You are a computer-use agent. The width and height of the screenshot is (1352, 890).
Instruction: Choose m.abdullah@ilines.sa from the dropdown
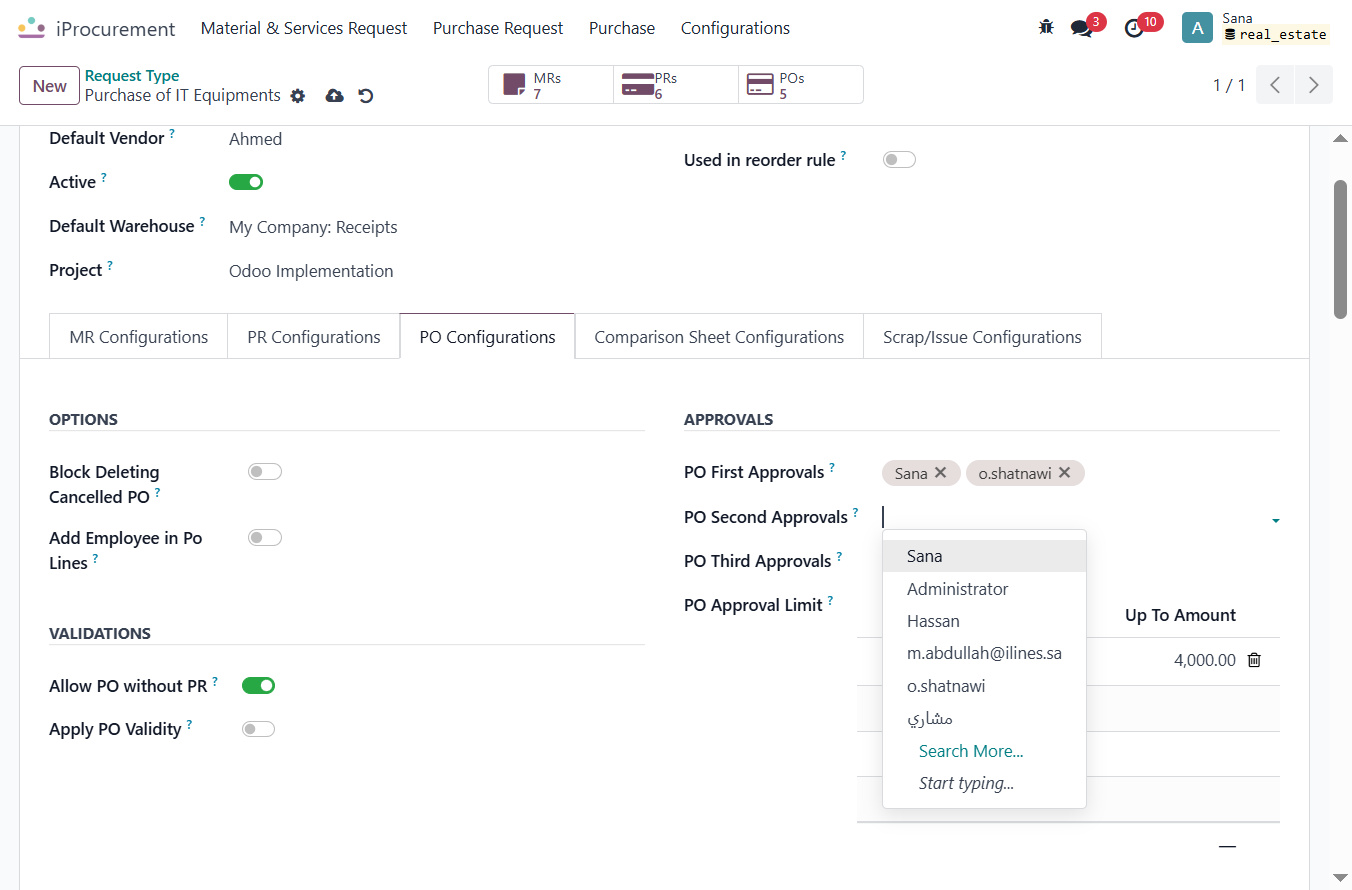[984, 653]
